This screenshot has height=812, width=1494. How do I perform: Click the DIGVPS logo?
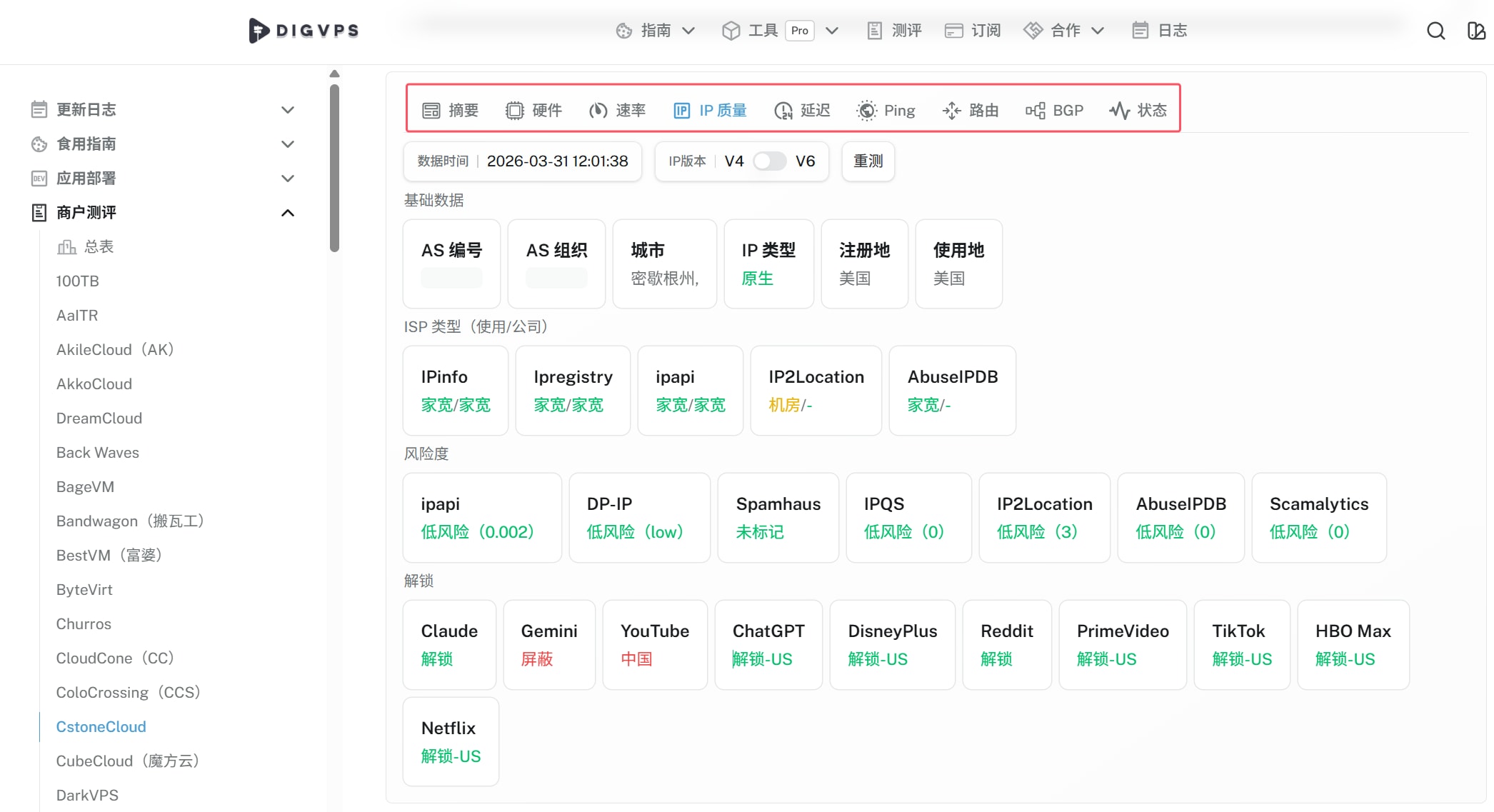(x=304, y=31)
